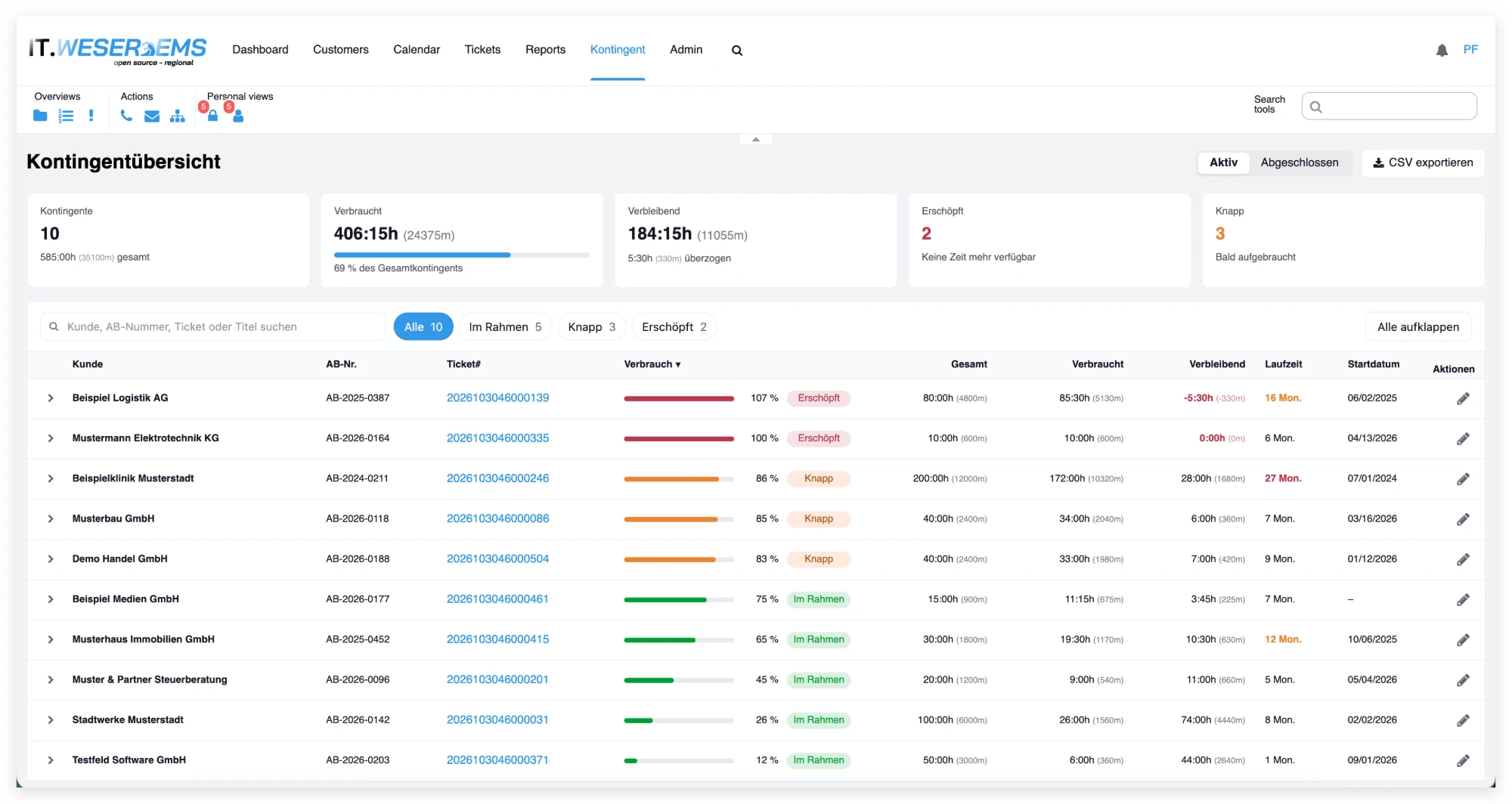This screenshot has height=804, width=1512.
Task: Click the envelope icon under Actions
Action: (x=152, y=116)
